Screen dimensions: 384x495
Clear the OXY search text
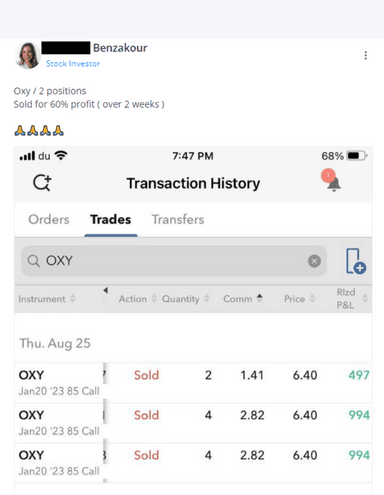point(314,261)
